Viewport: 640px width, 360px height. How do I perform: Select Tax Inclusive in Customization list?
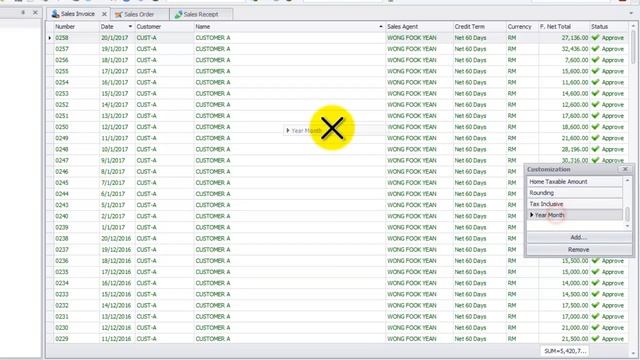(x=574, y=204)
